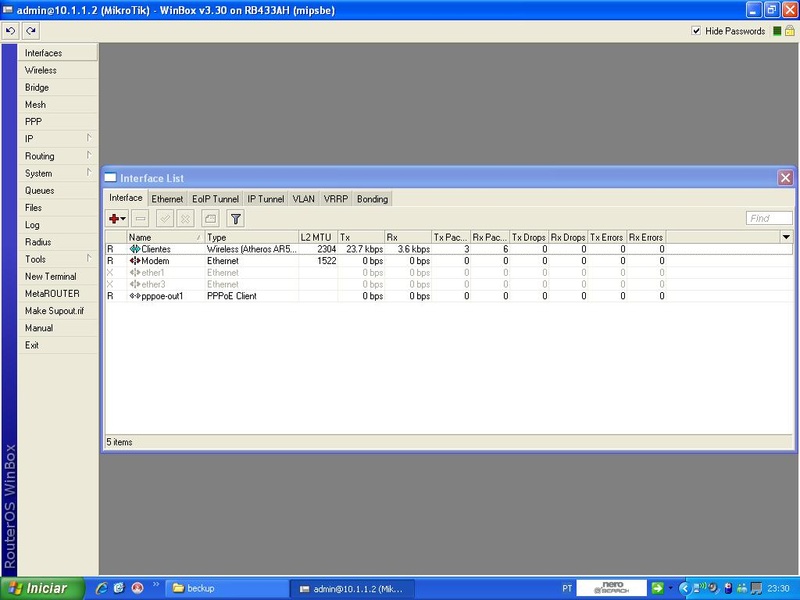Click the Undo arrow icon

(x=10, y=31)
